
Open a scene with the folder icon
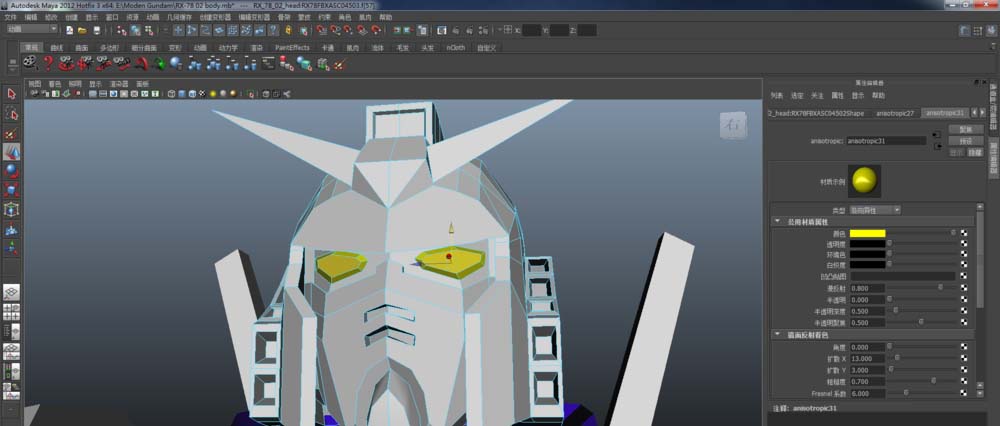point(82,30)
